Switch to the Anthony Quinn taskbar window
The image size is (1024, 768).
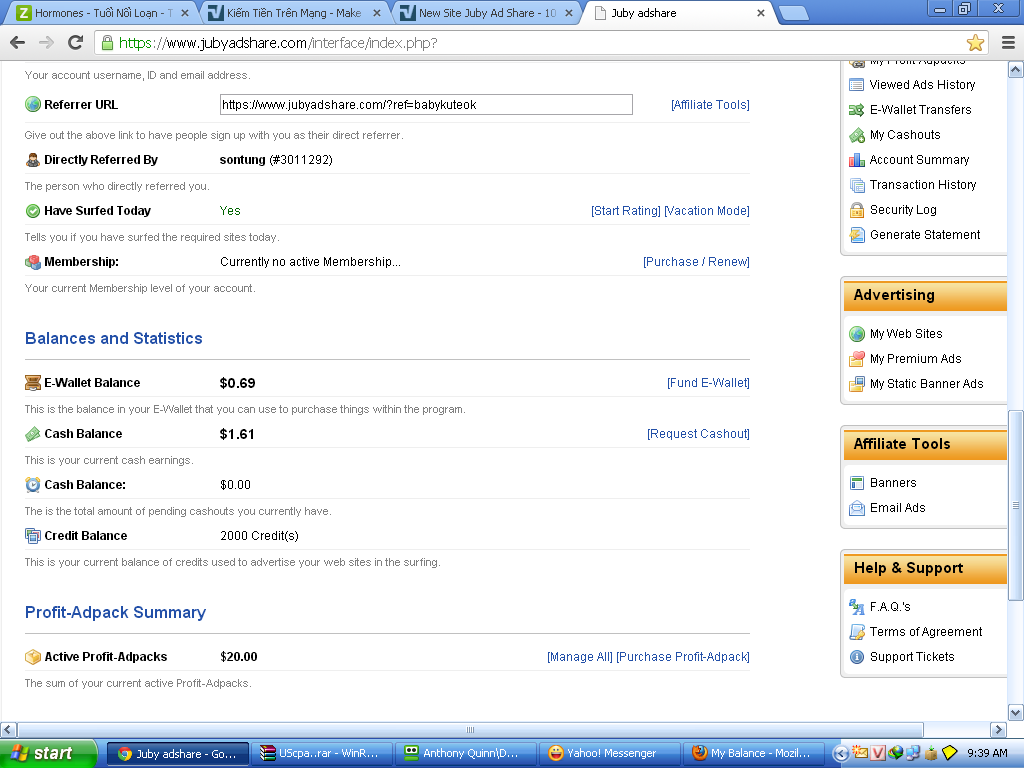pos(465,754)
